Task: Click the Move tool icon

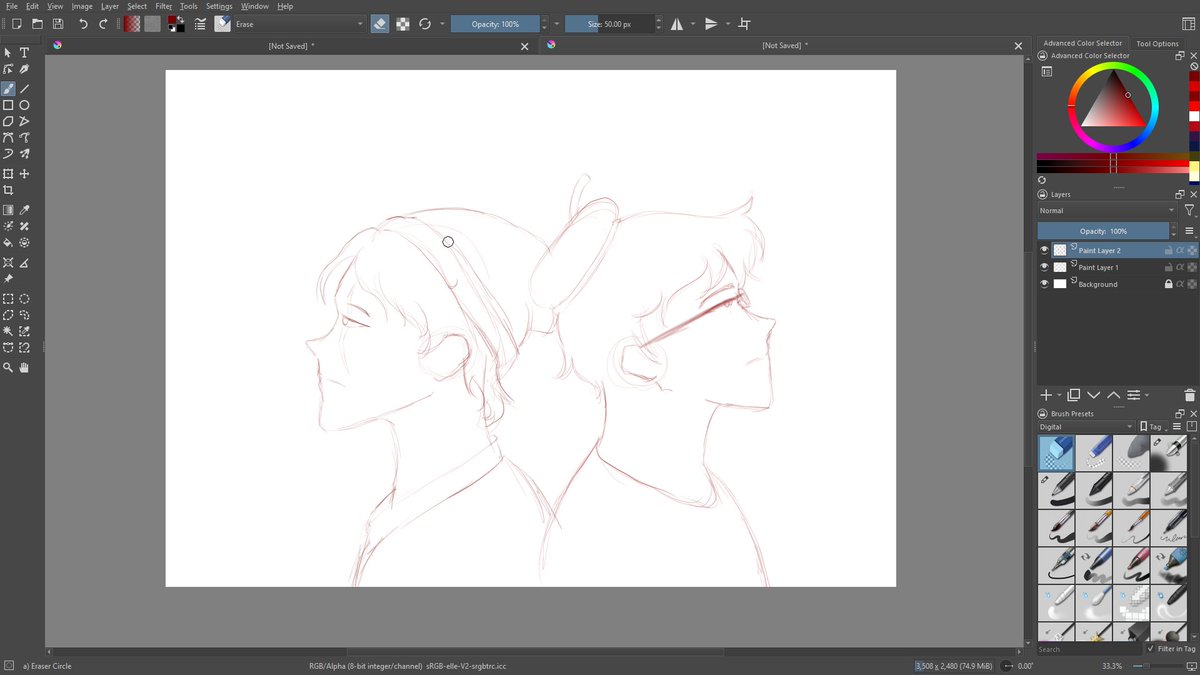Action: (24, 174)
